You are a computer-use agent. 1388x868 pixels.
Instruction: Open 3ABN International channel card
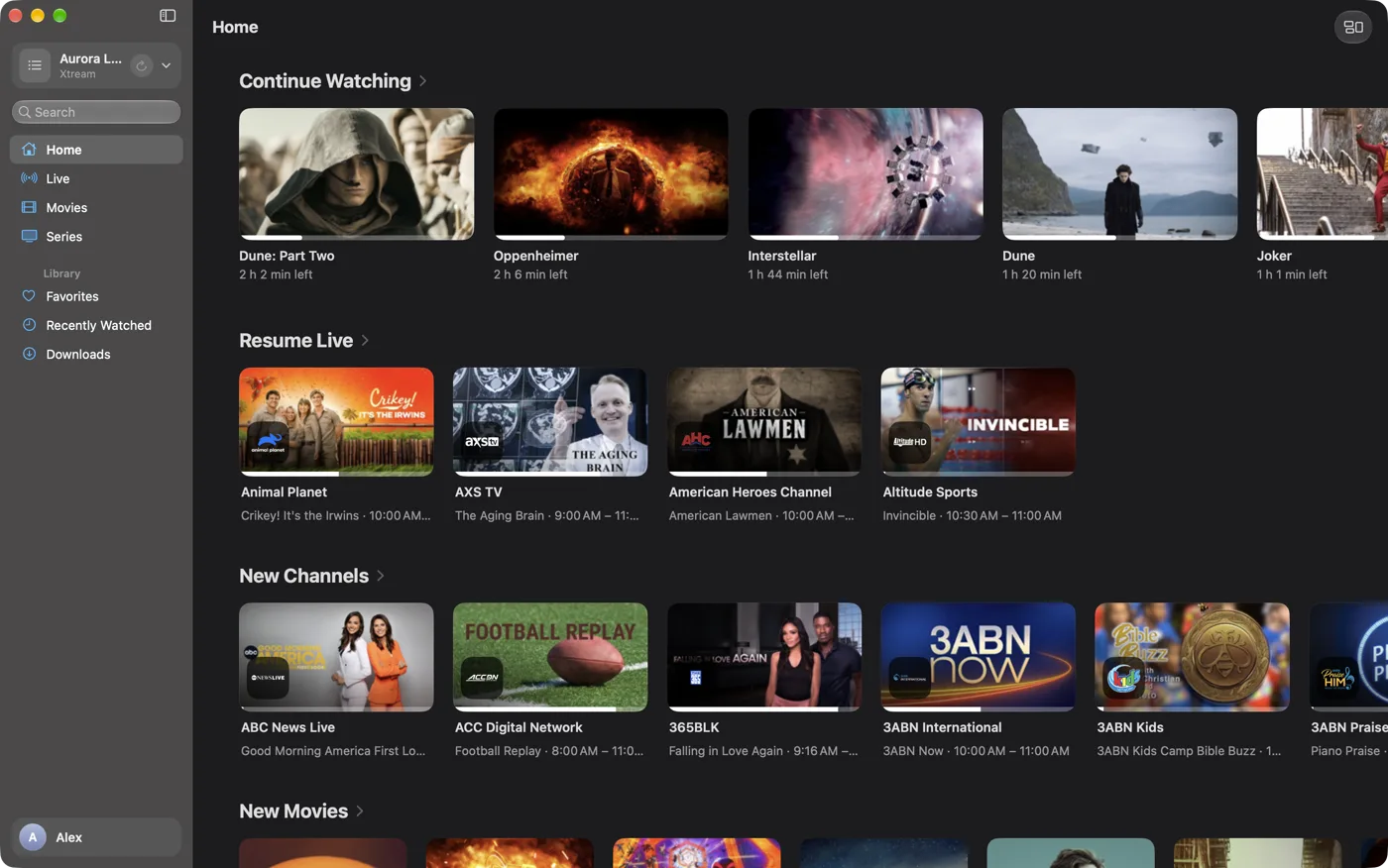pos(978,681)
